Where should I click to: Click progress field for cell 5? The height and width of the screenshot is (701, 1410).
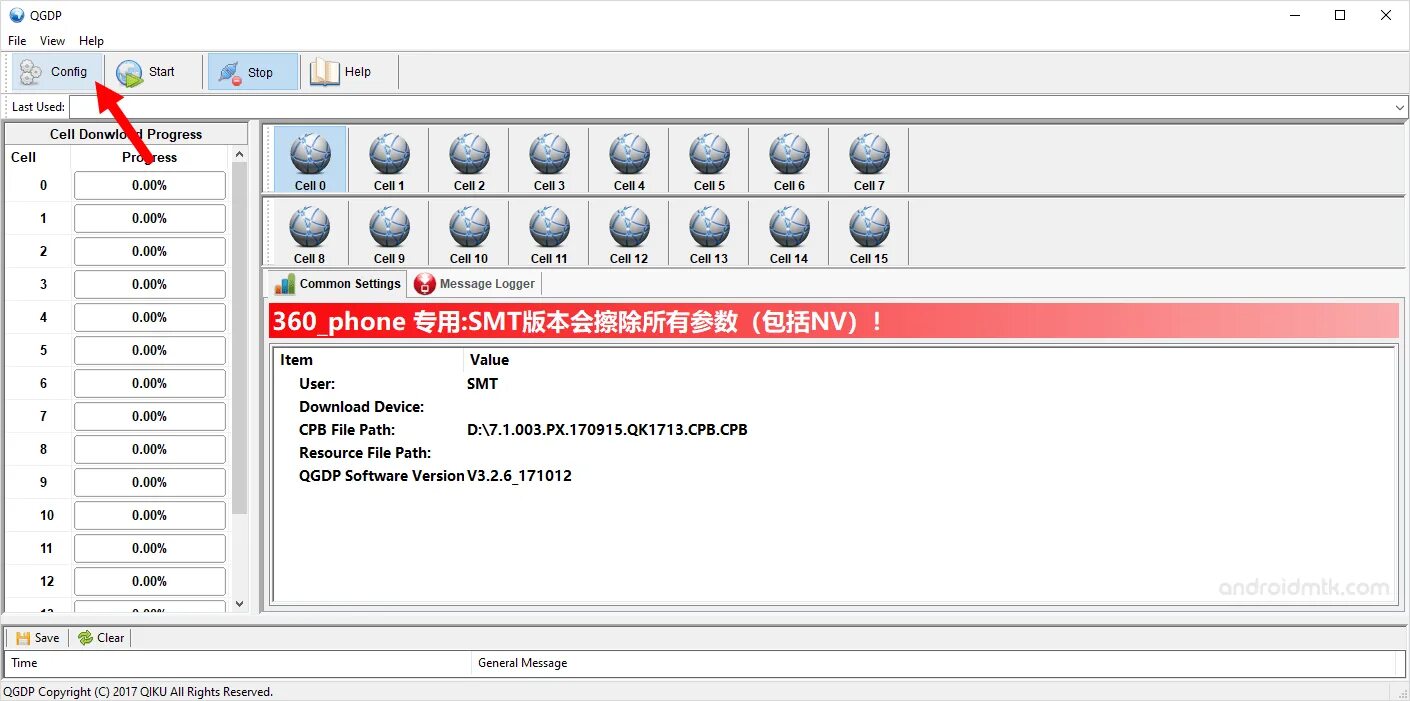click(149, 350)
